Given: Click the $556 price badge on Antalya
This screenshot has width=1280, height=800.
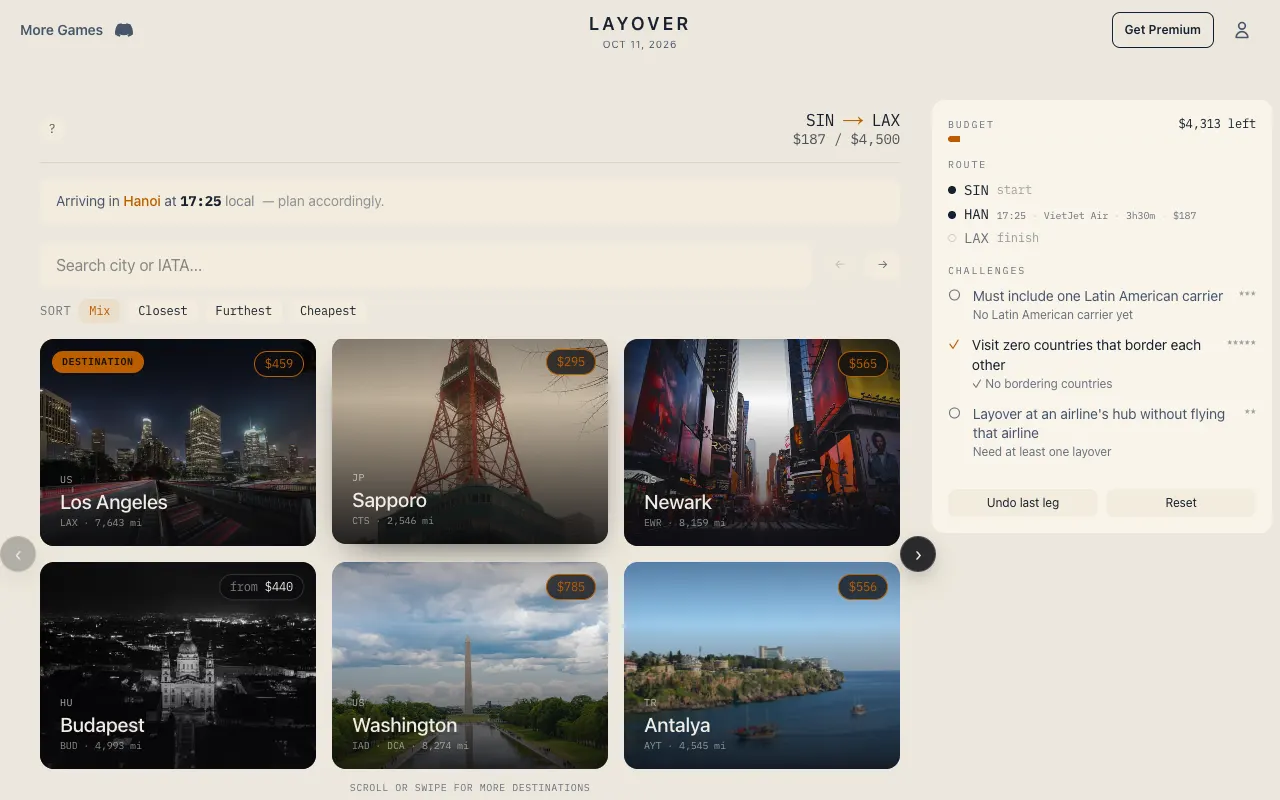Looking at the screenshot, I should coord(863,587).
